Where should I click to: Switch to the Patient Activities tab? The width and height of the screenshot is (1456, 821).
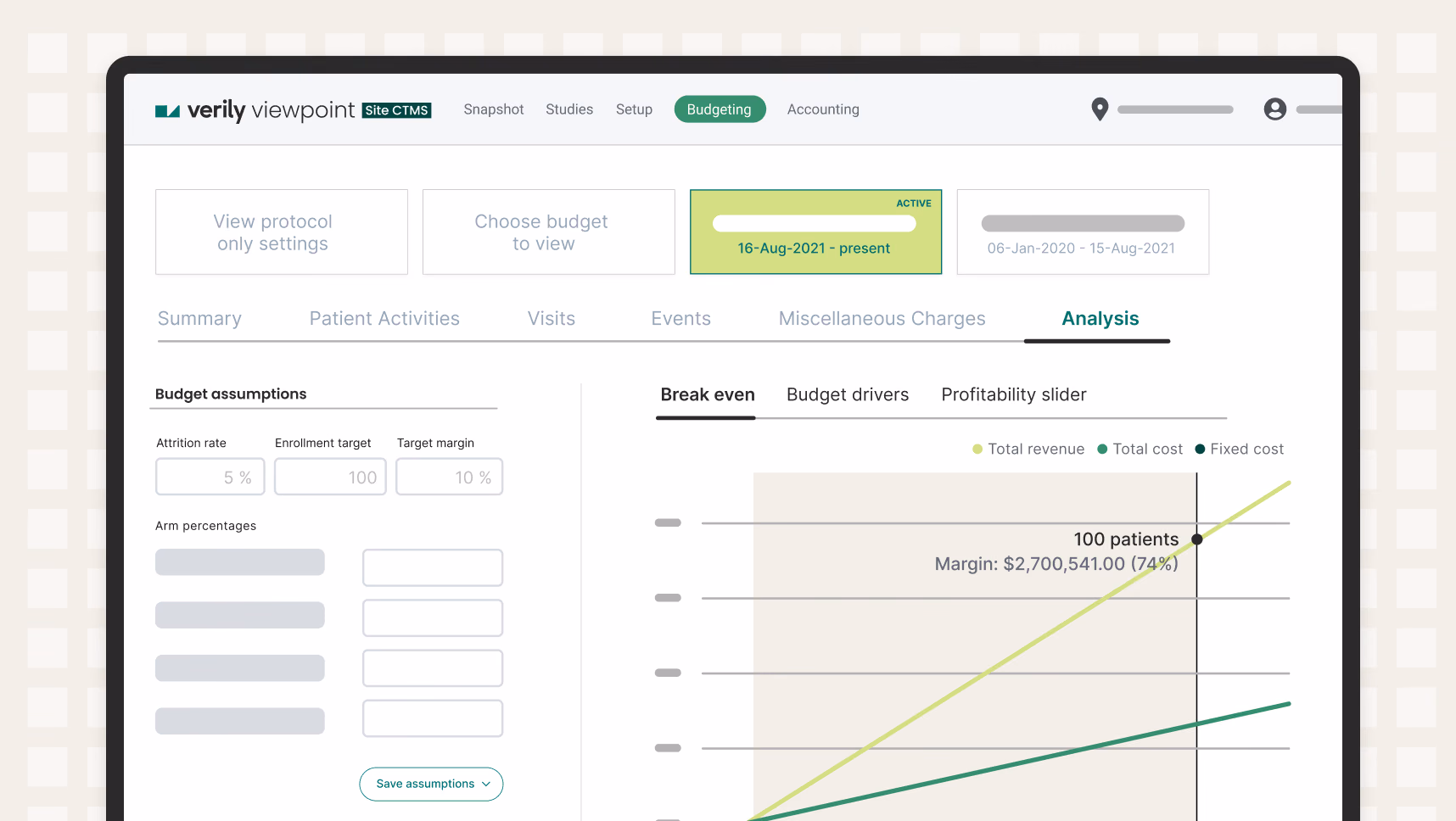point(384,319)
